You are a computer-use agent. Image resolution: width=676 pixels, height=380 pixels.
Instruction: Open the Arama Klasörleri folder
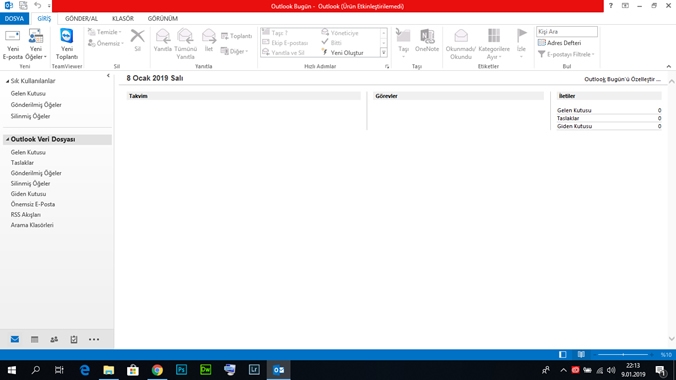click(32, 225)
